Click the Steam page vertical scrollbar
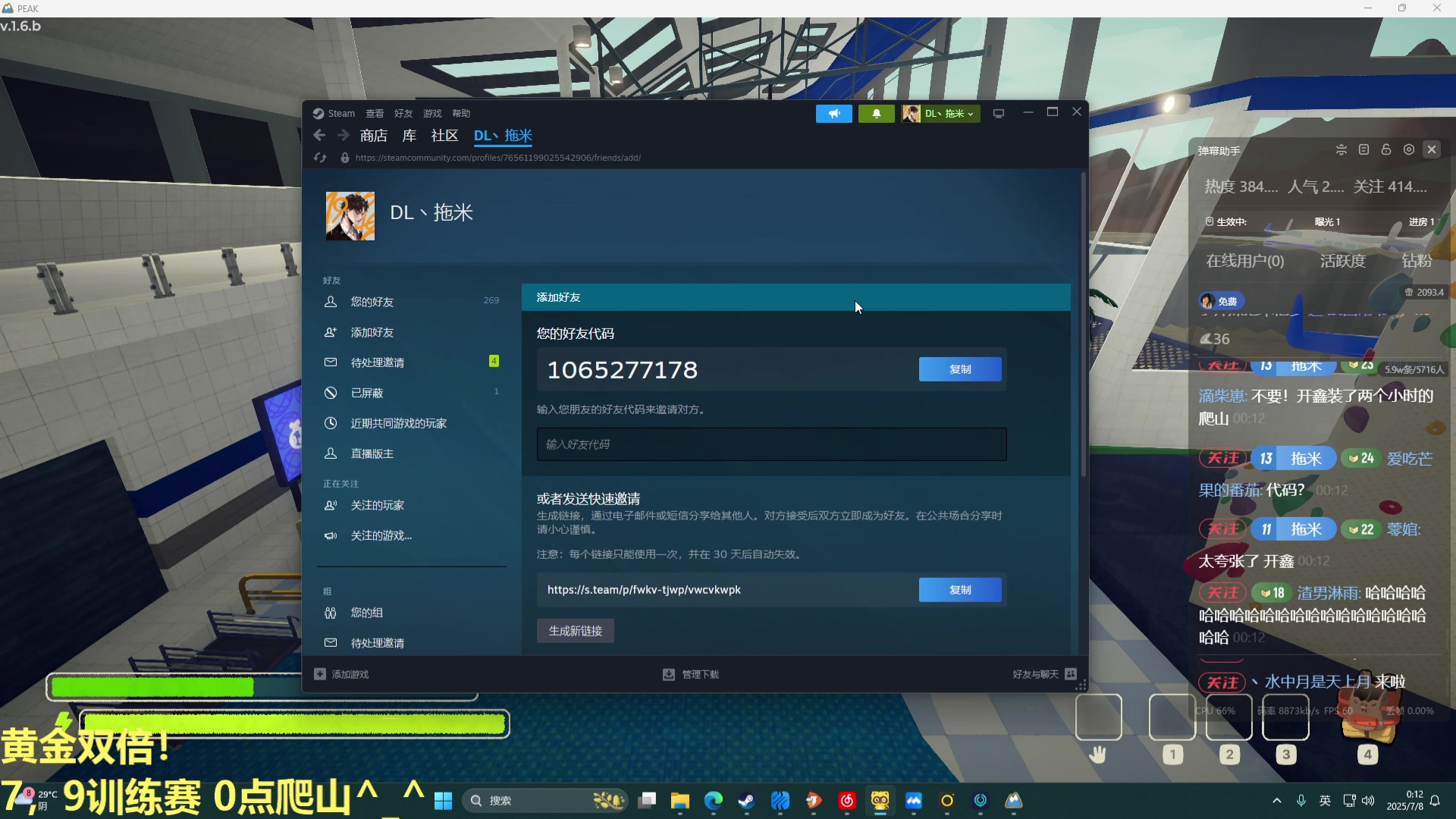The width and height of the screenshot is (1456, 819). (1084, 326)
